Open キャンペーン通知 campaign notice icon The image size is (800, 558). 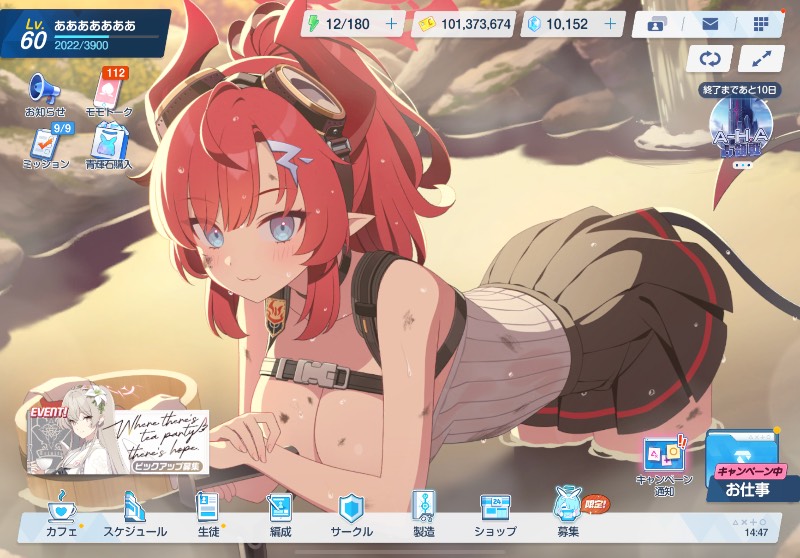coord(663,467)
